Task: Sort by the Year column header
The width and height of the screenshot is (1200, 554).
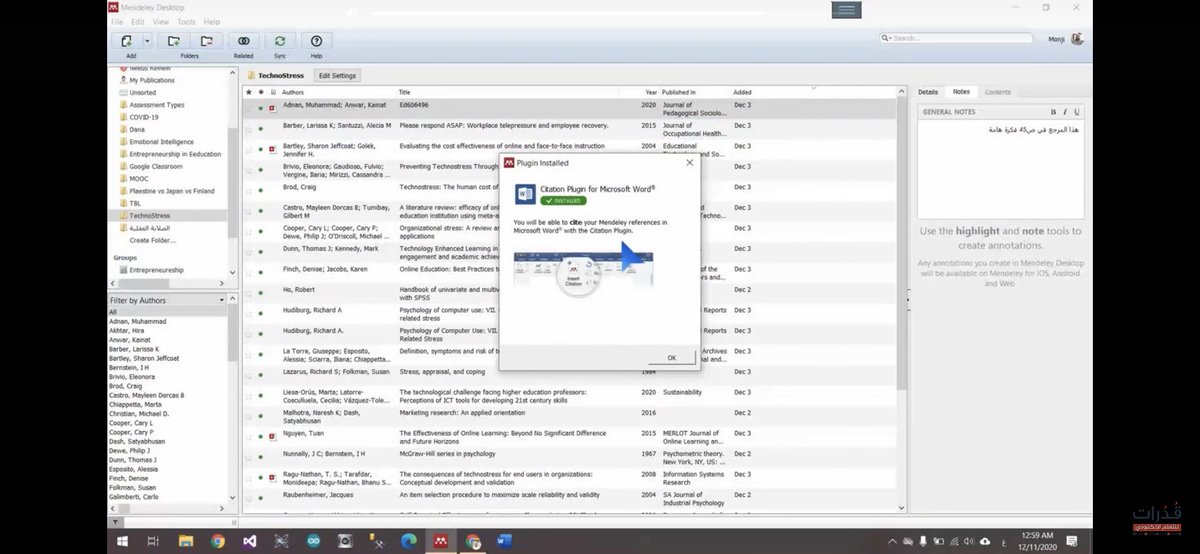Action: coord(650,92)
